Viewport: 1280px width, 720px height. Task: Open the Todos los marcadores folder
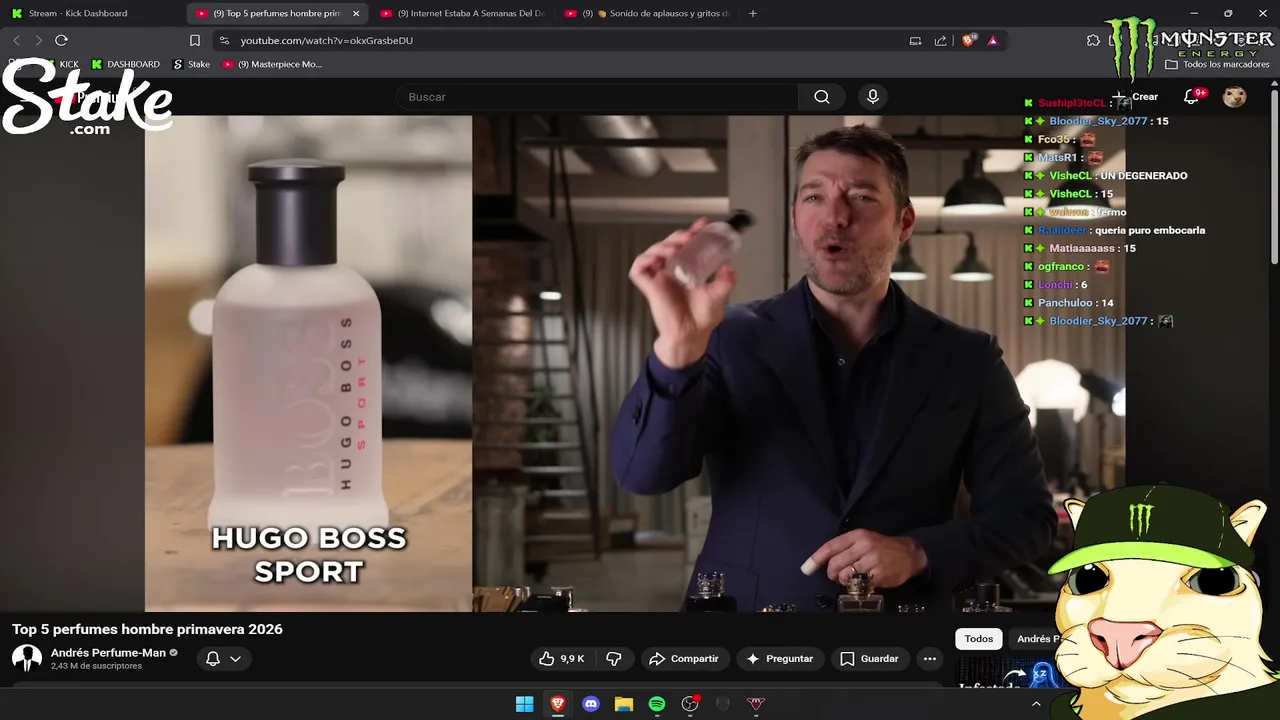click(x=1218, y=64)
